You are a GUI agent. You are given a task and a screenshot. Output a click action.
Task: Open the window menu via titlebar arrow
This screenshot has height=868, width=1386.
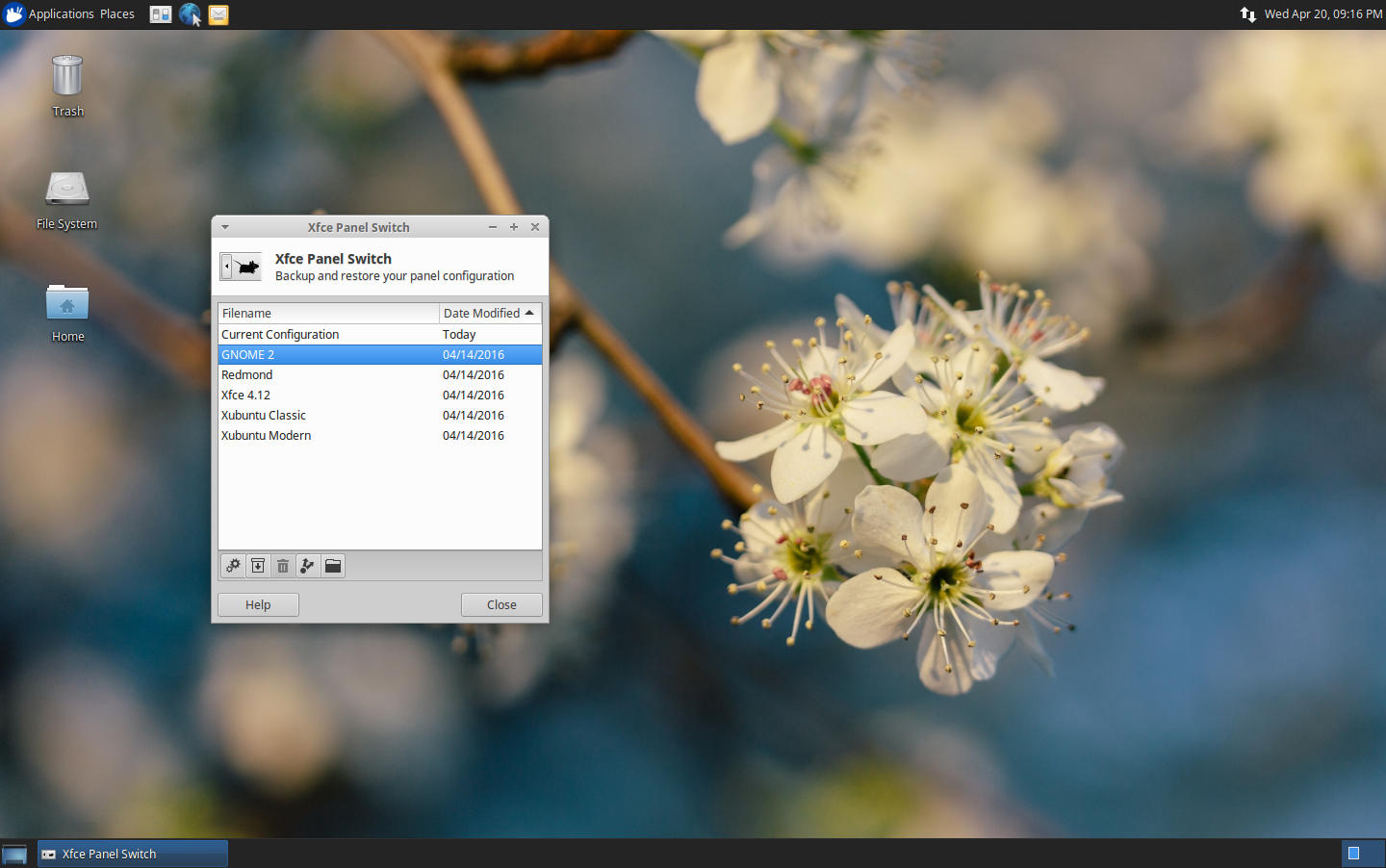225,227
